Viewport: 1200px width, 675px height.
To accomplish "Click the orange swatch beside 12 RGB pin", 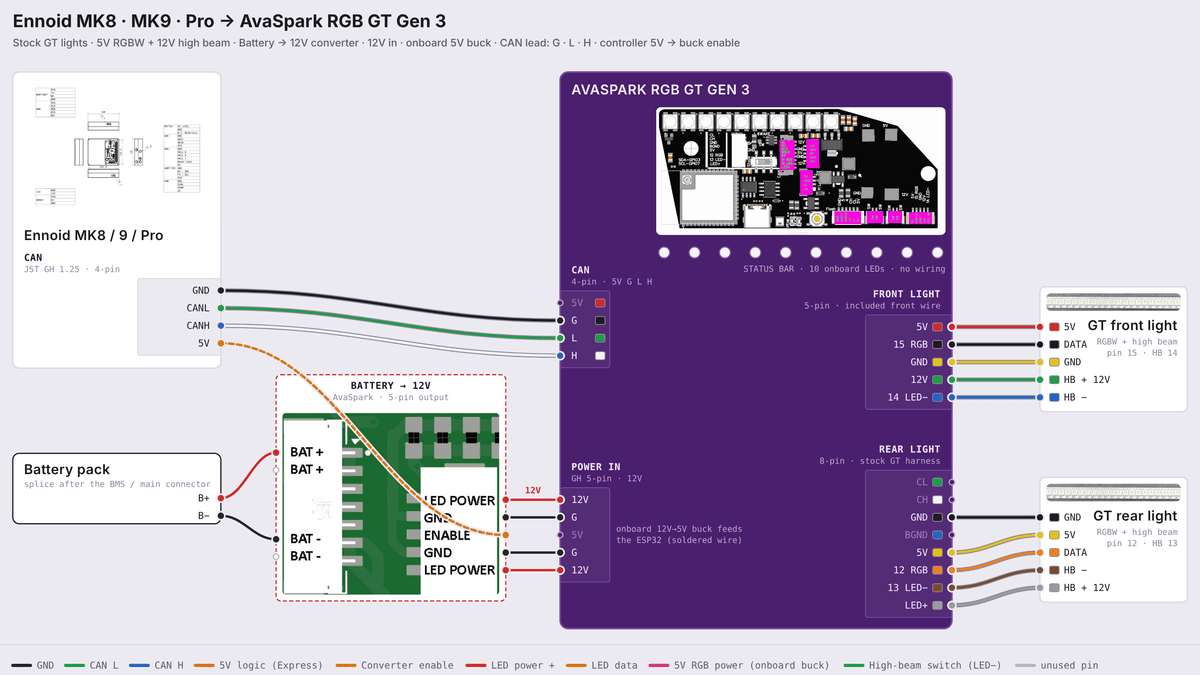I will [x=937, y=570].
